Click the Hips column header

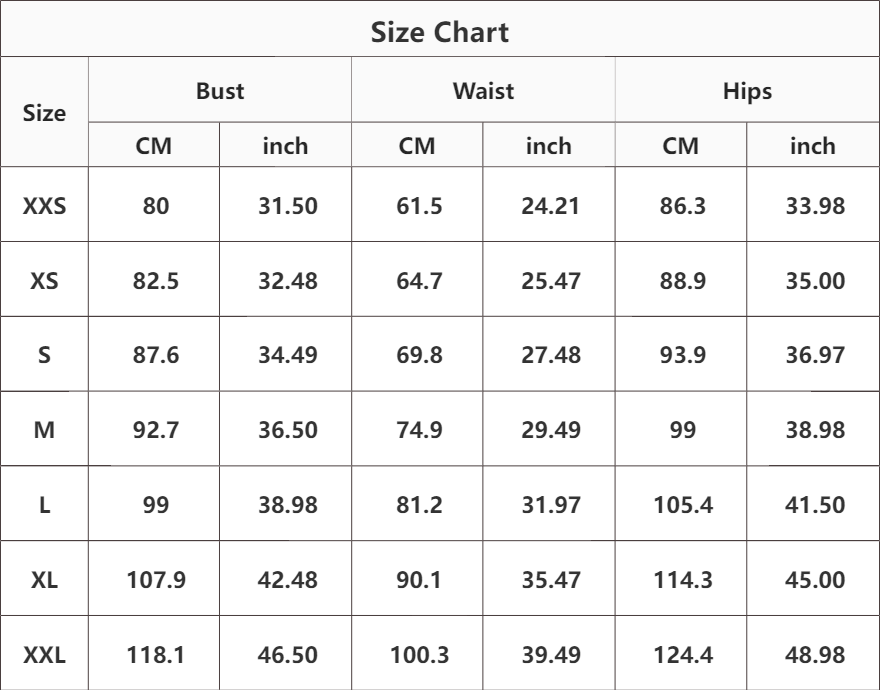pos(747,91)
